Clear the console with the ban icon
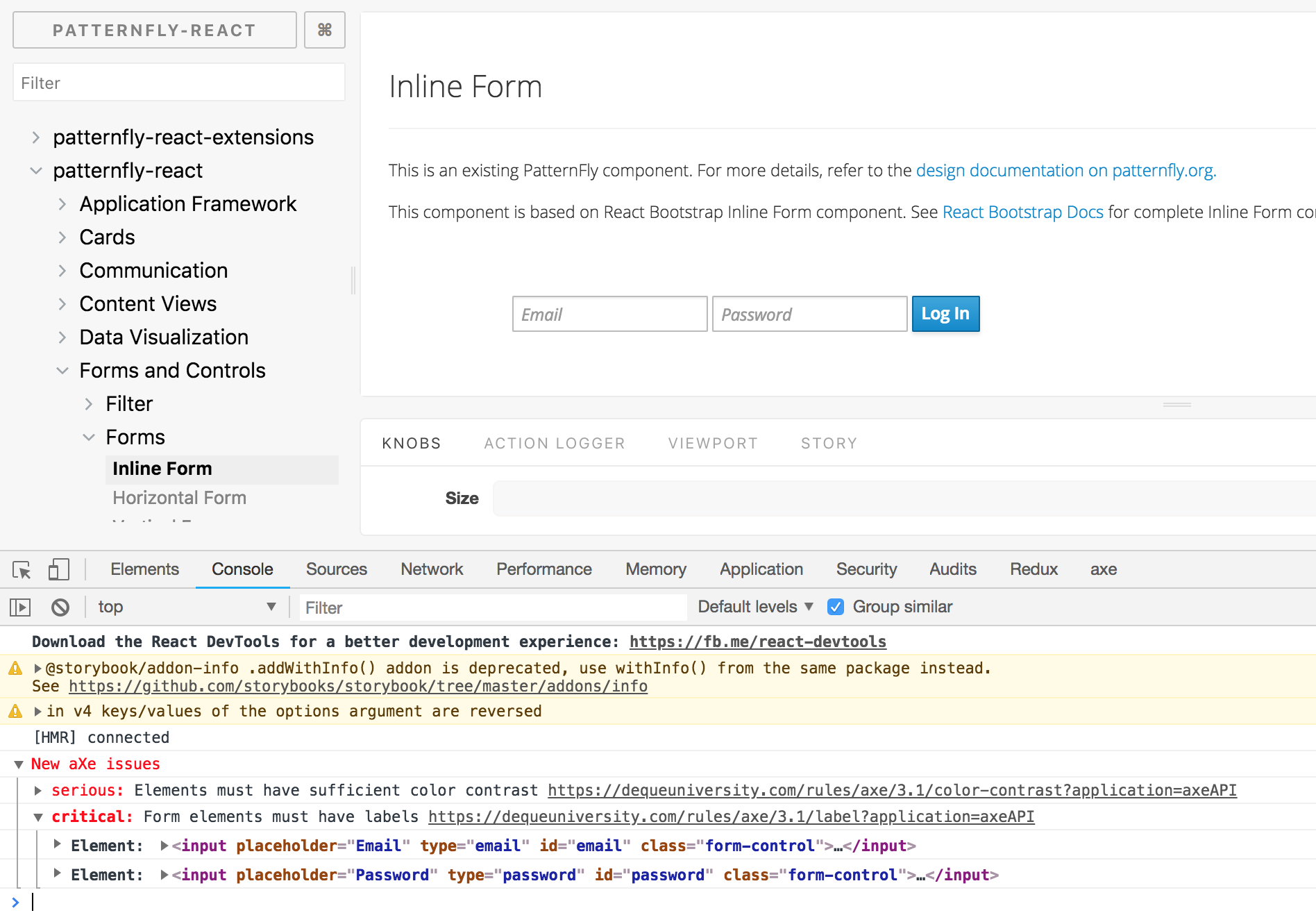Viewport: 1316px width, 922px height. coord(60,607)
